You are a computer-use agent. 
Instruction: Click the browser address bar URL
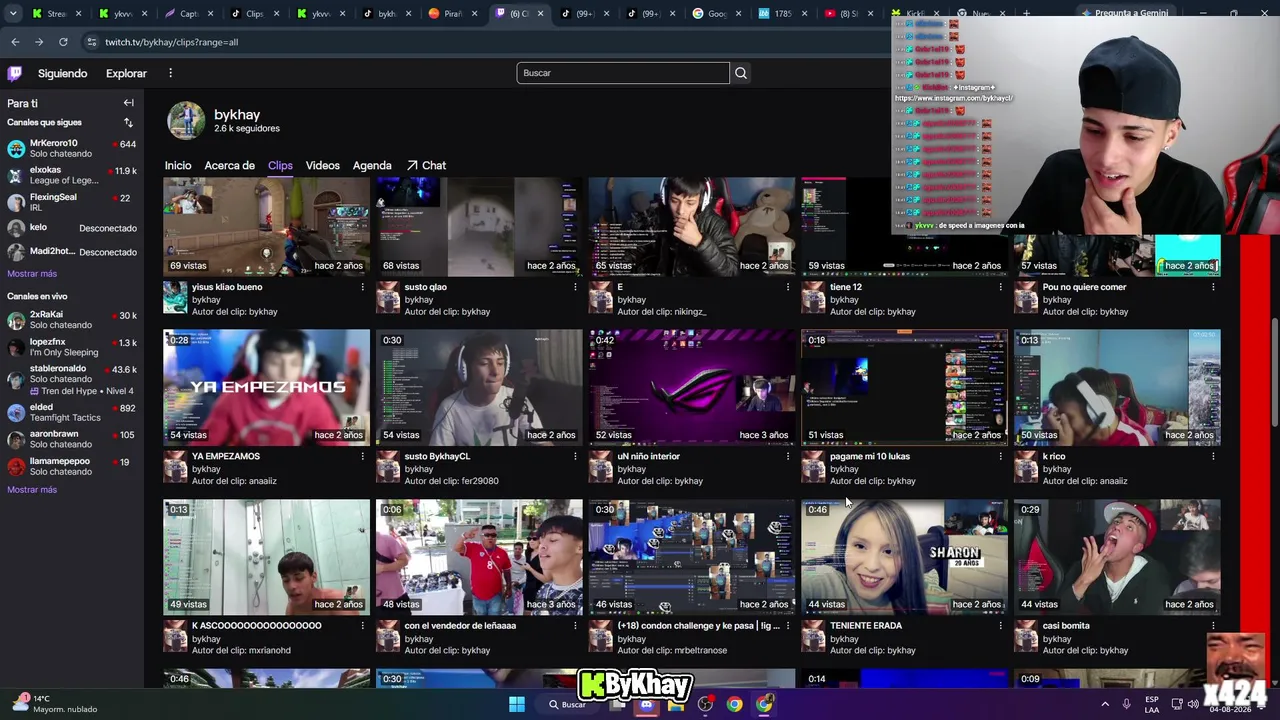[172, 42]
